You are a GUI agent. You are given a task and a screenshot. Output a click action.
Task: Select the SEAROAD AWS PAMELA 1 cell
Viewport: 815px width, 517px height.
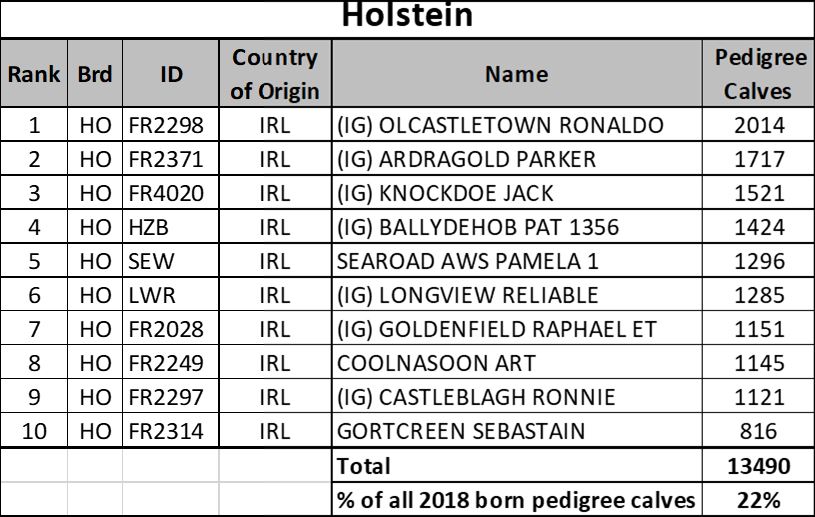517,260
